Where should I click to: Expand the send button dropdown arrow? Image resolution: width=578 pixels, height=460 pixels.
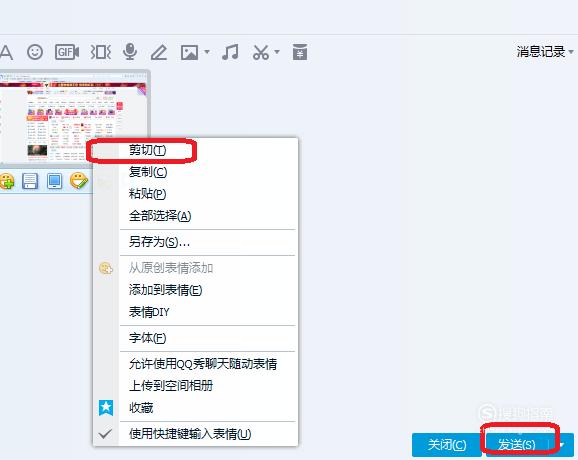[x=561, y=445]
